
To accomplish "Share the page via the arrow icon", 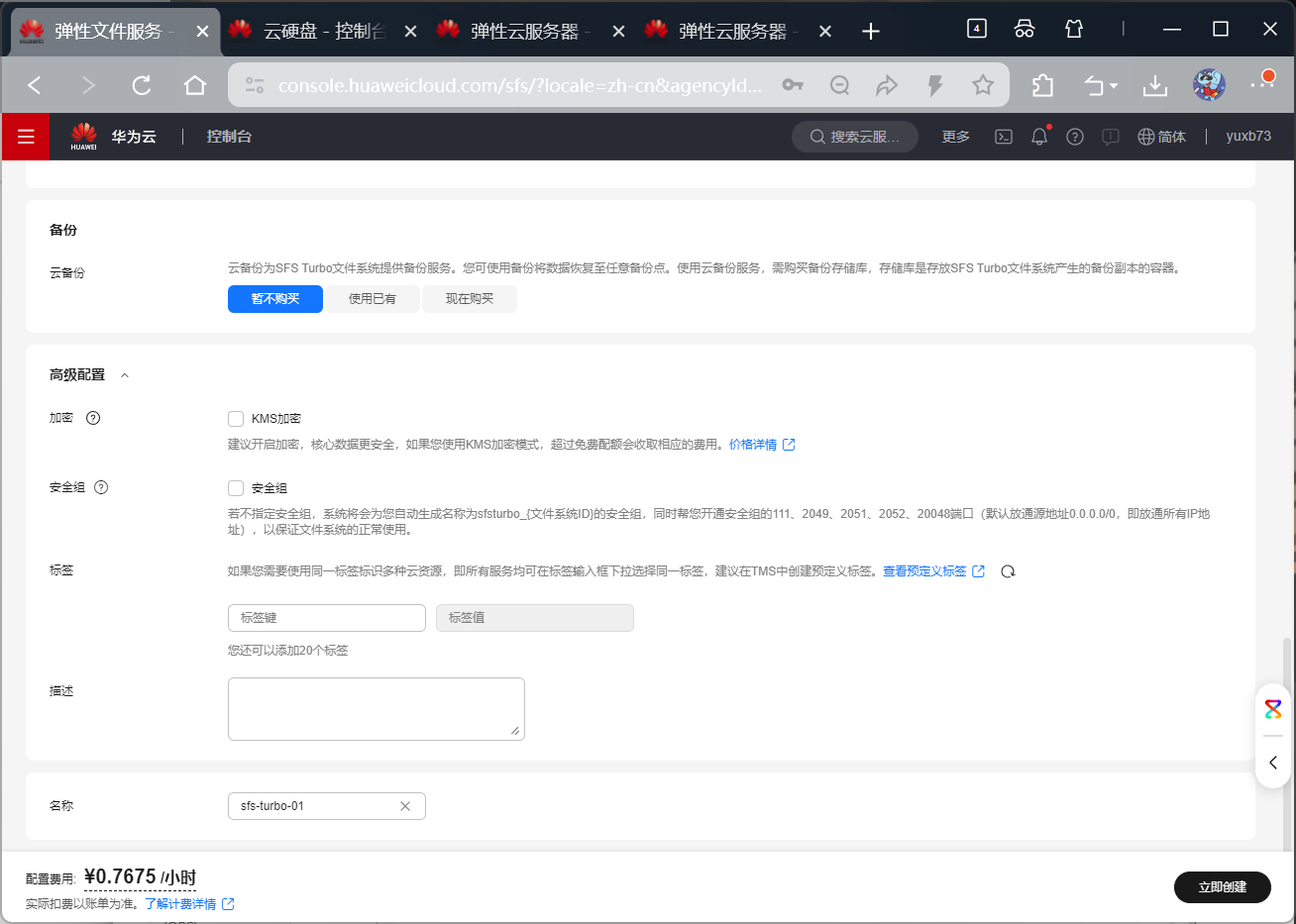I will 887,85.
